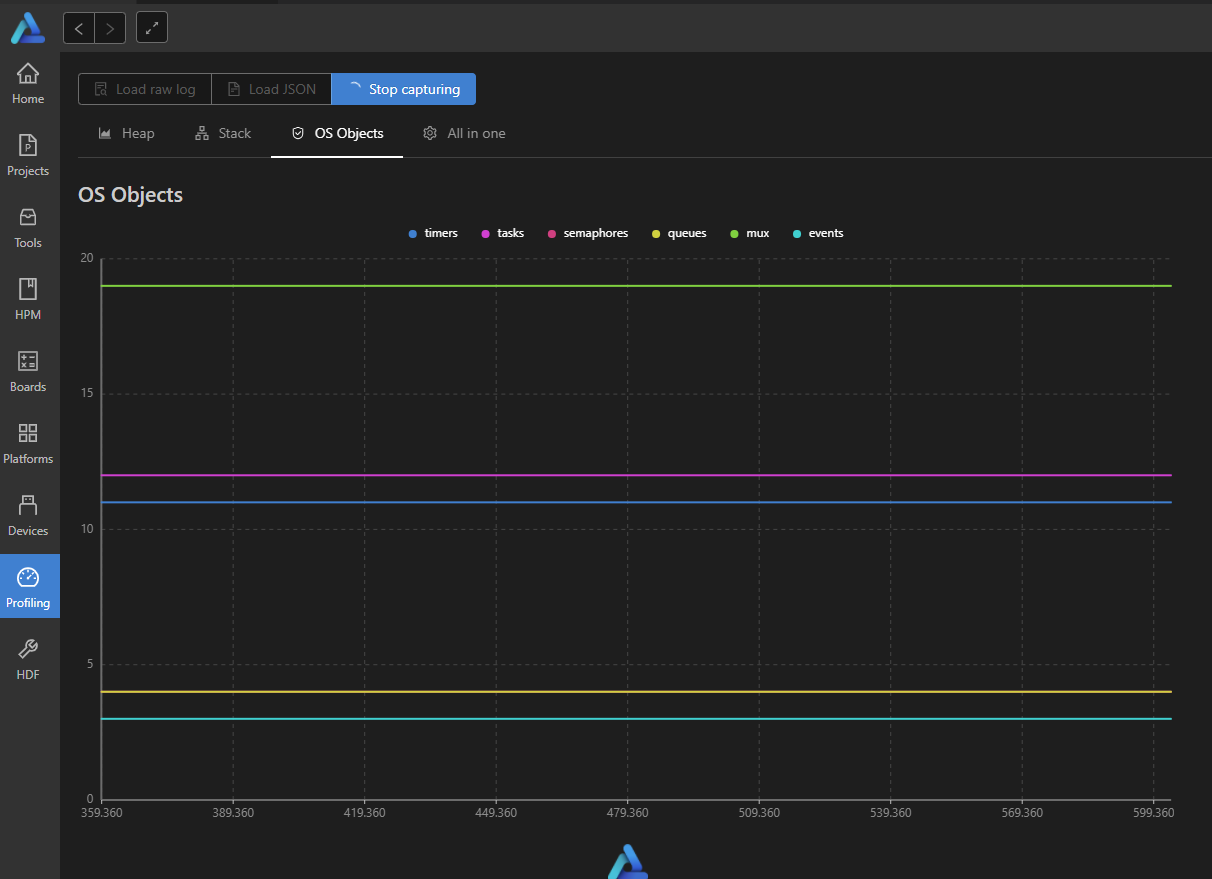This screenshot has width=1212, height=879.
Task: Click the fullscreen expand arrows icon
Action: pos(152,28)
